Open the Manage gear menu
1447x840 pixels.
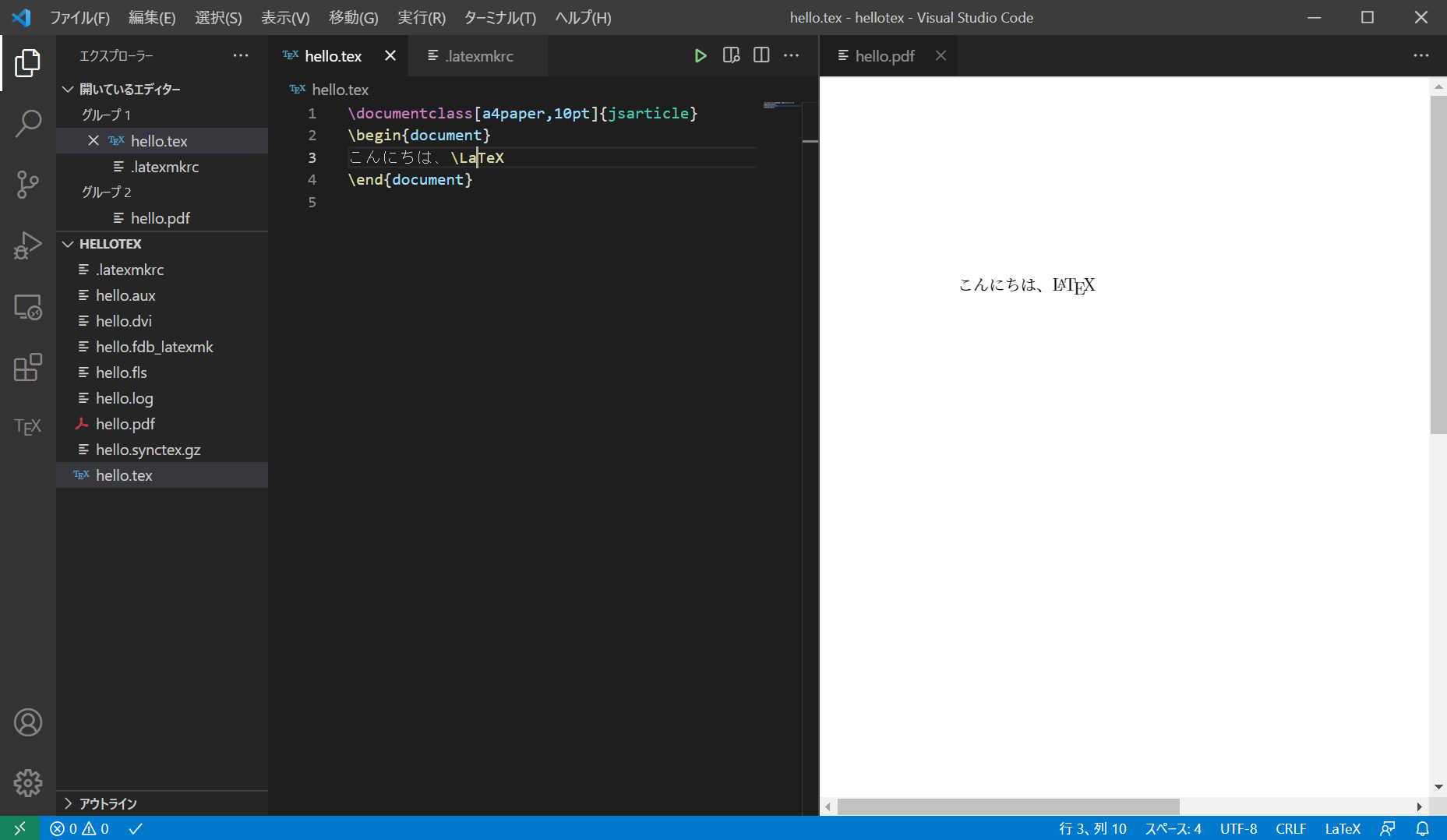(x=28, y=783)
